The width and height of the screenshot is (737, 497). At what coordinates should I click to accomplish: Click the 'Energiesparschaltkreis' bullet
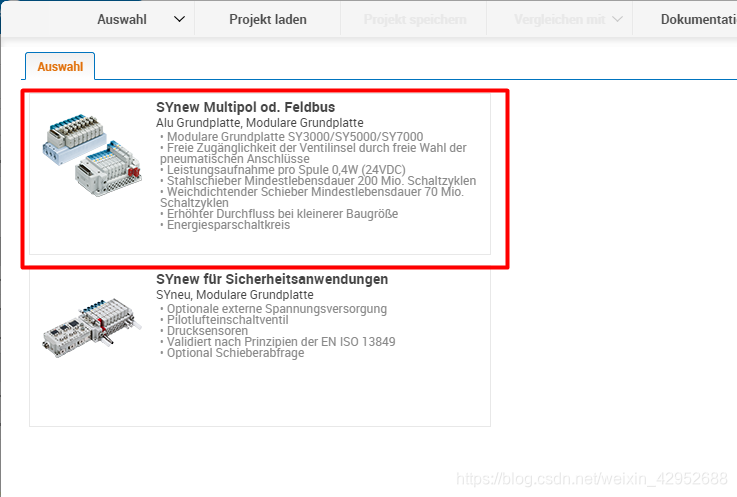228,225
